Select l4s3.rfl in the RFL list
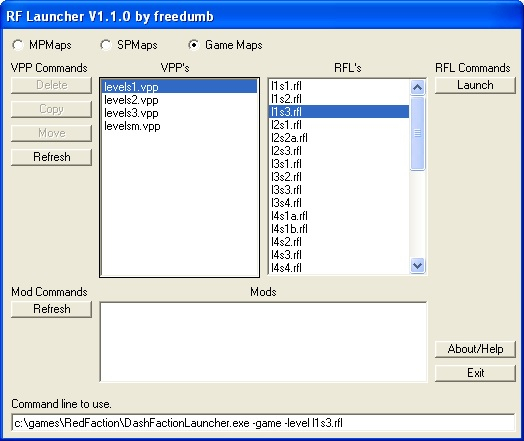Viewport: 524px width, 441px height. click(x=339, y=255)
